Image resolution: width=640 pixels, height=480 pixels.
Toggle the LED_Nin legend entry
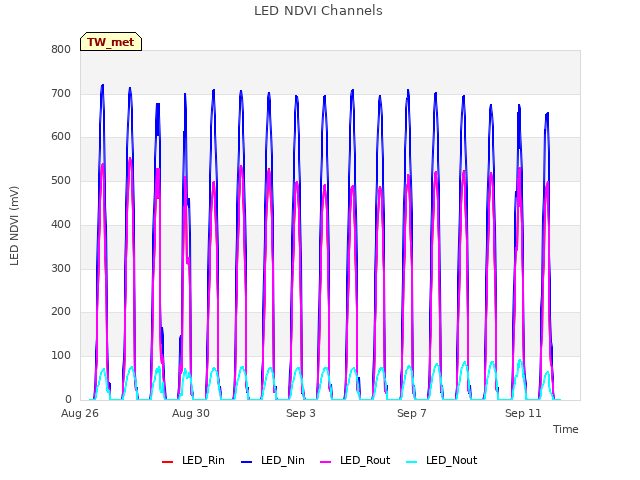[273, 460]
